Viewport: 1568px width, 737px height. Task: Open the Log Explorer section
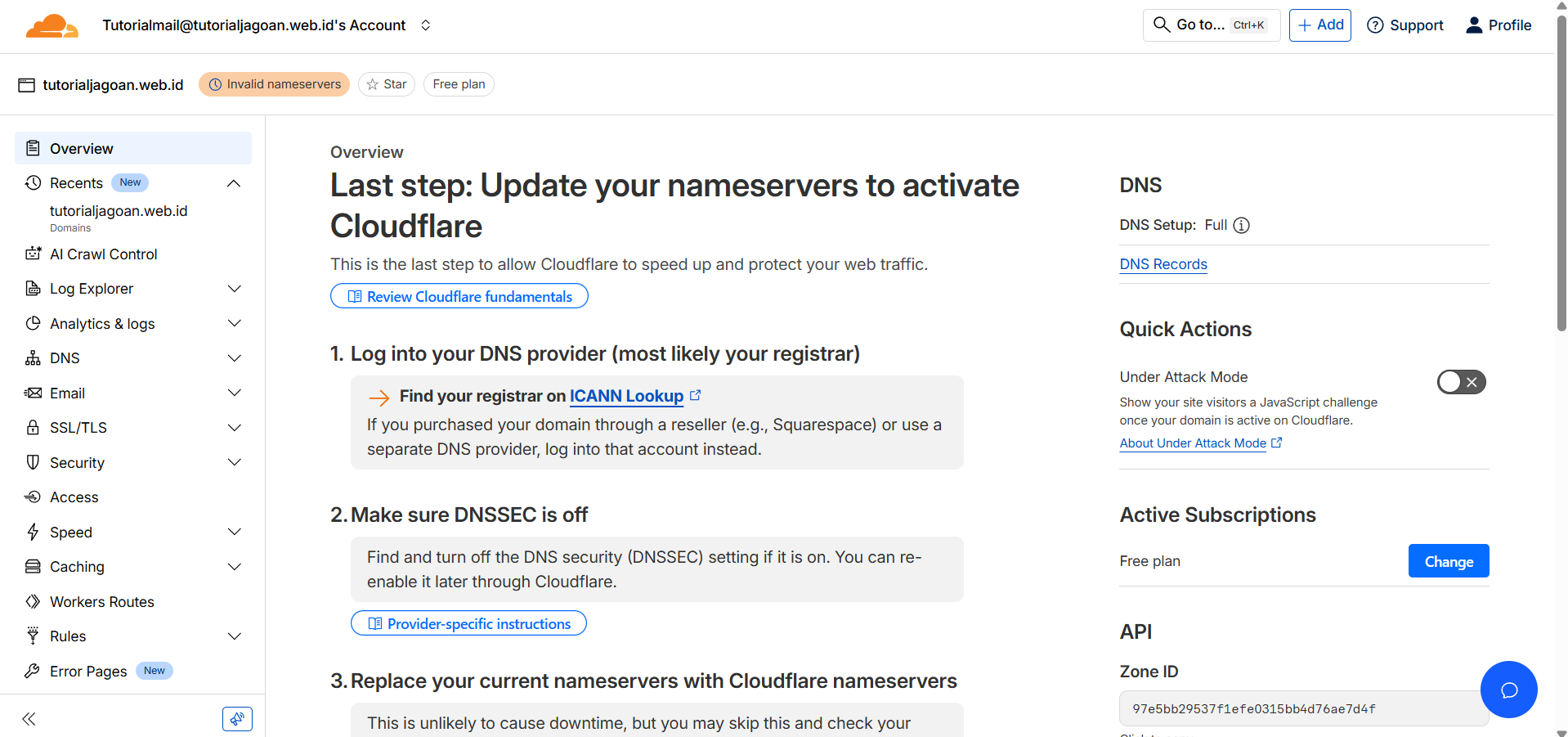point(91,288)
